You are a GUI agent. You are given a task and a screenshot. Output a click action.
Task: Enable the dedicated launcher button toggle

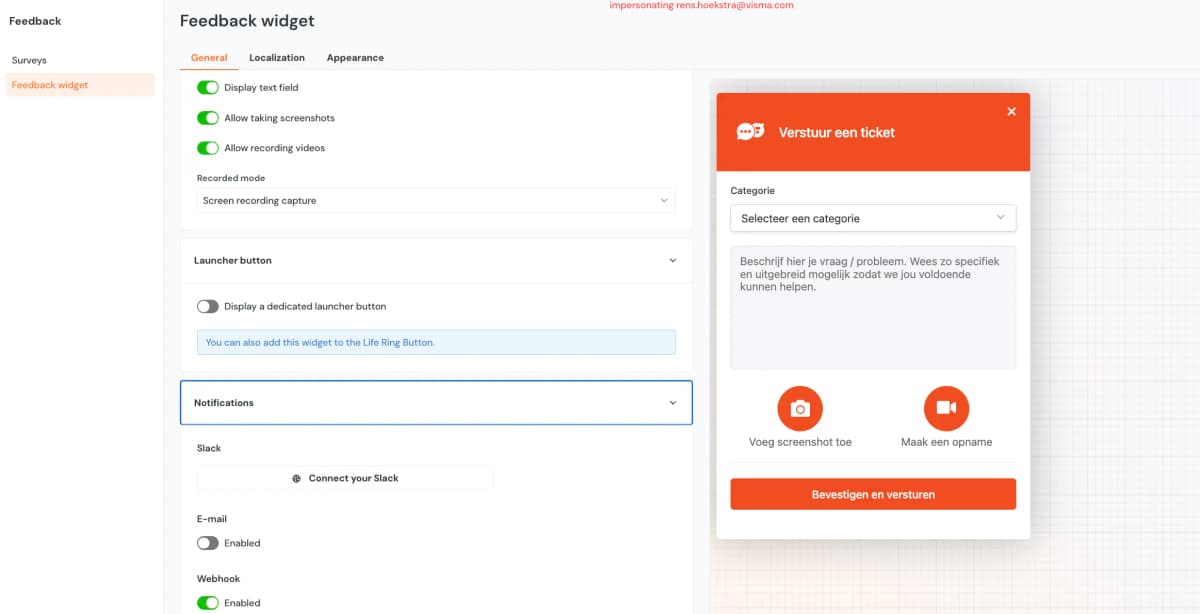click(x=208, y=307)
